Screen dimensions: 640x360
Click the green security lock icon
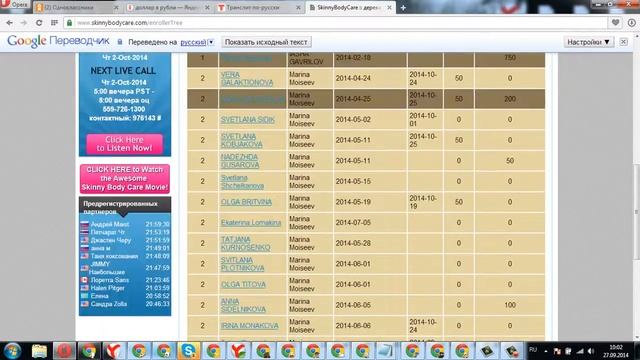69,23
